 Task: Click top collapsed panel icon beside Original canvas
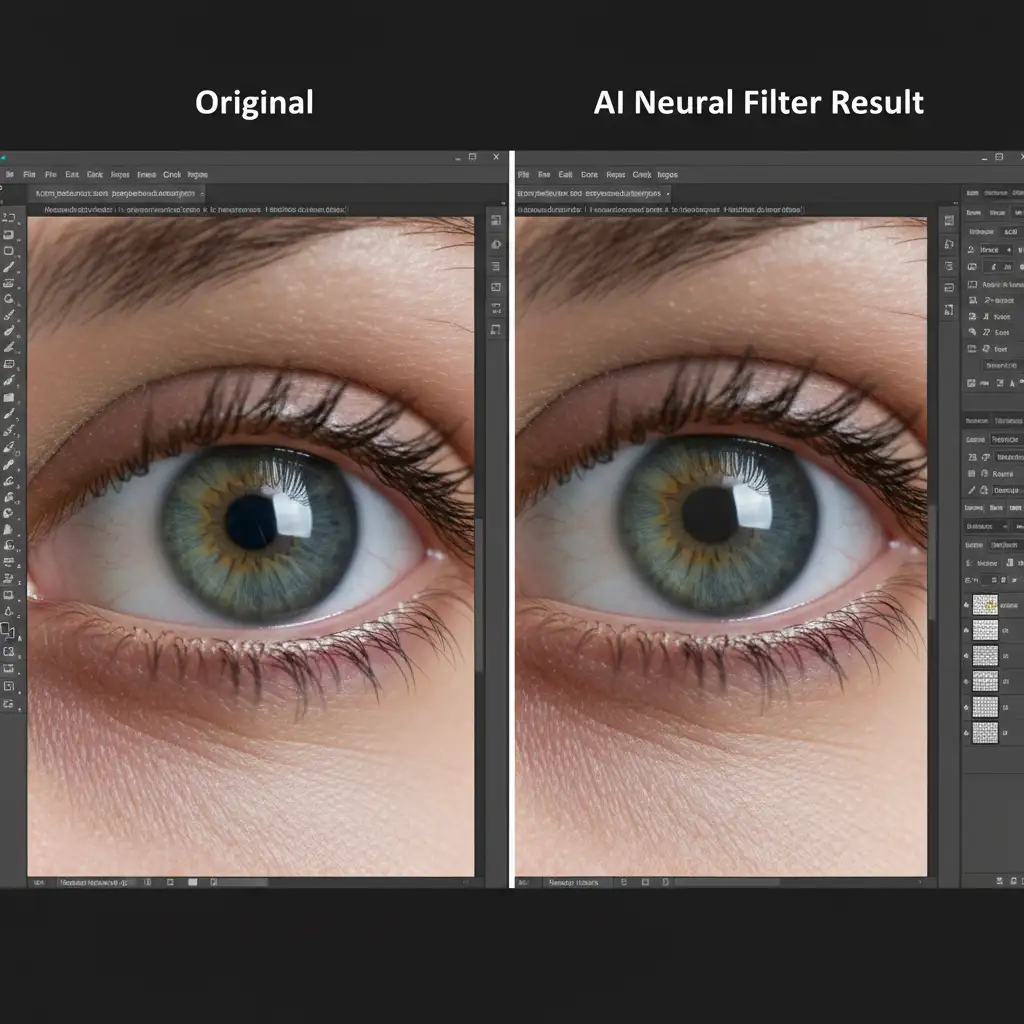(x=495, y=222)
